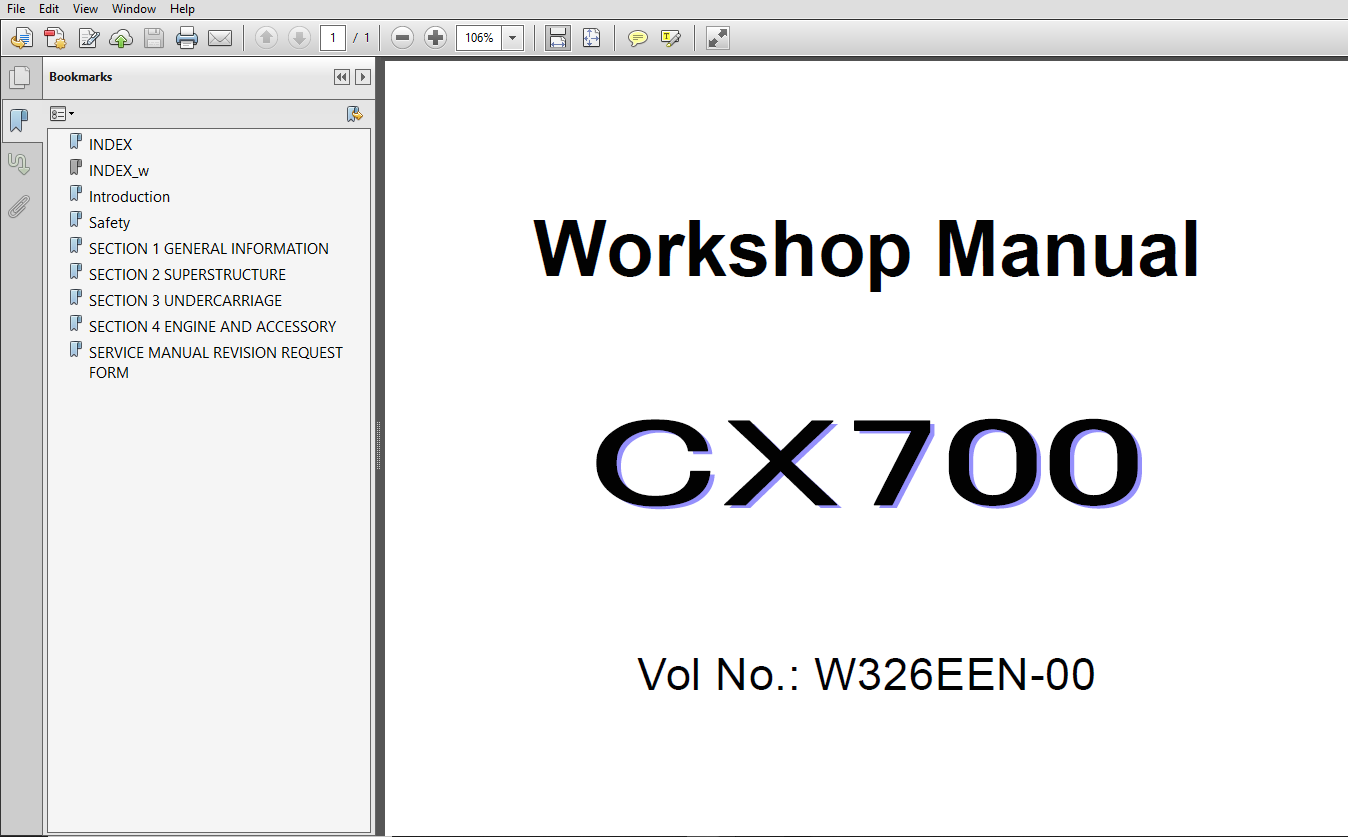Click the Edit/Sign document icon
The width and height of the screenshot is (1348, 837).
(88, 38)
